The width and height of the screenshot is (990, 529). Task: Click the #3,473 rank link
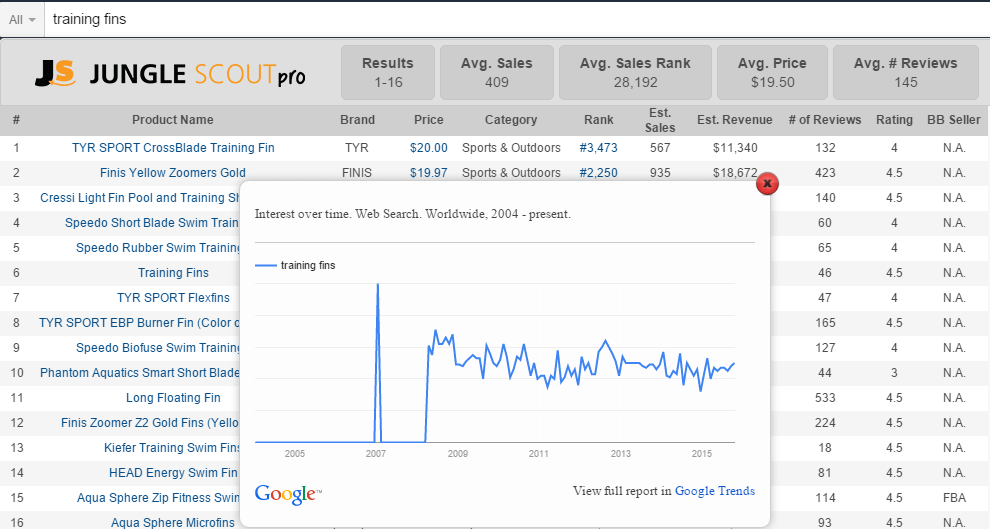point(599,148)
